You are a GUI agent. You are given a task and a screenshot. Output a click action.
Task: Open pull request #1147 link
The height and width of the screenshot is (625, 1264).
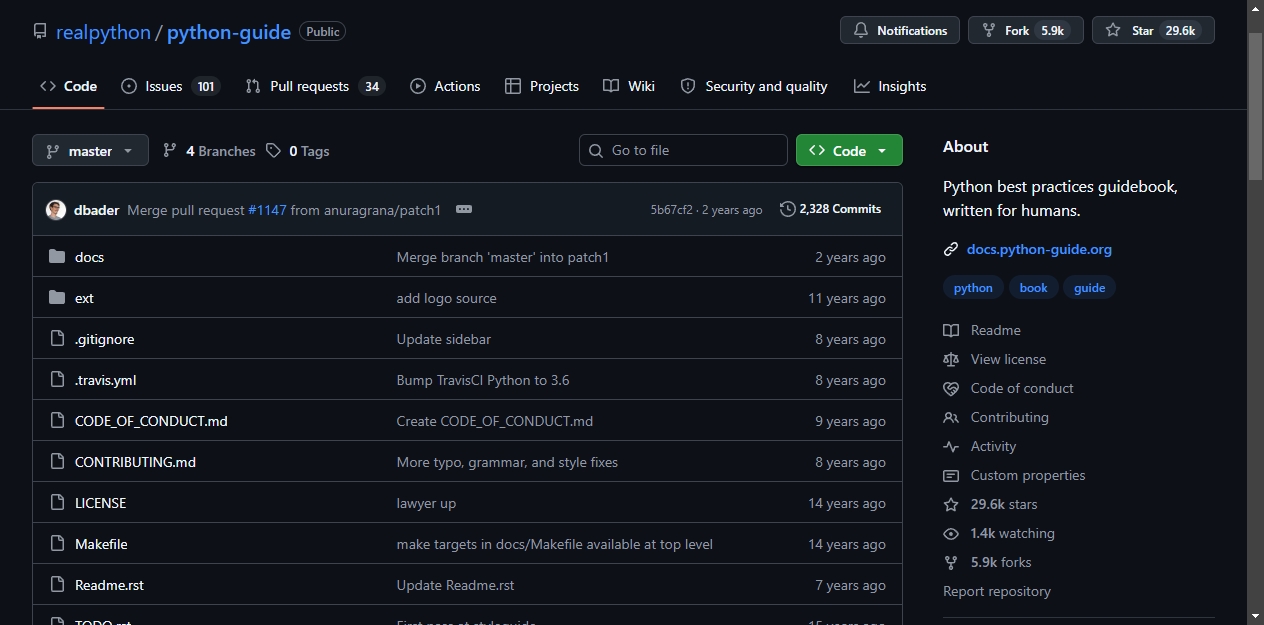(267, 210)
